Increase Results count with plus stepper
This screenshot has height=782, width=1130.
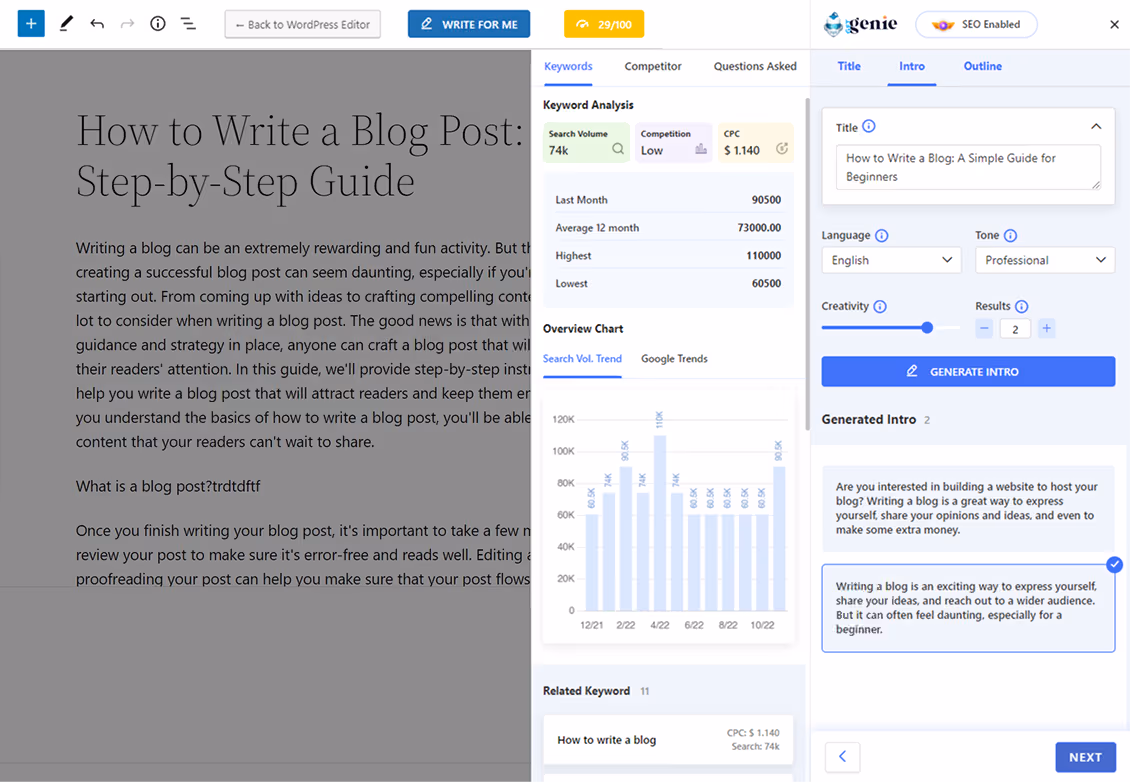(1046, 329)
